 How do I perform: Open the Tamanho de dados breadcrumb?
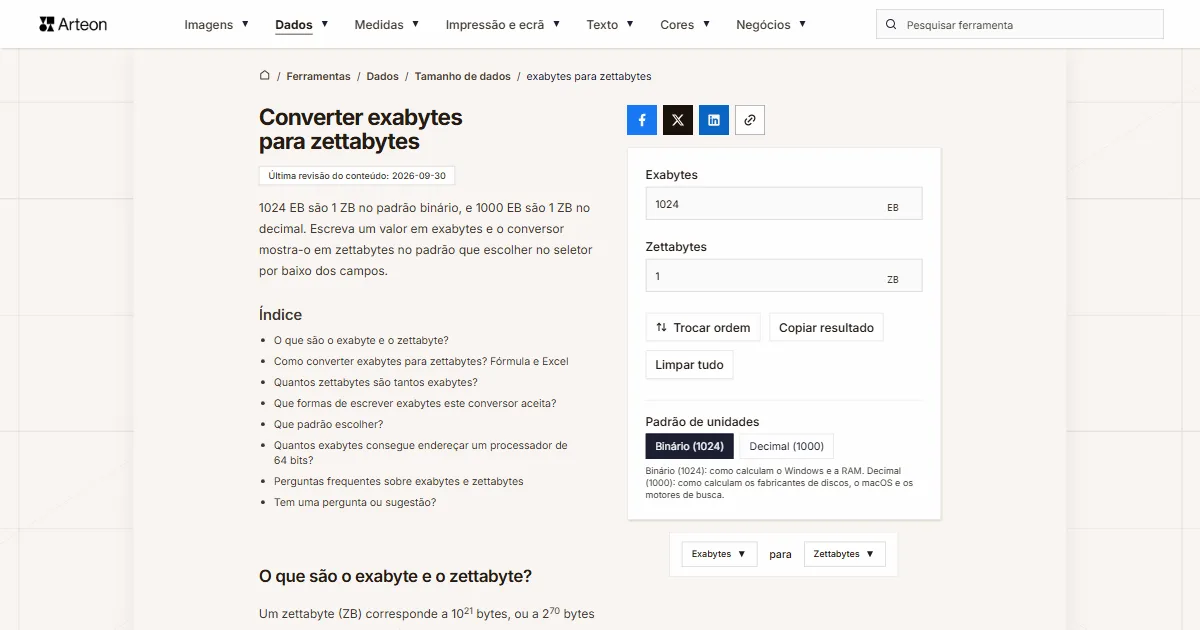point(463,76)
